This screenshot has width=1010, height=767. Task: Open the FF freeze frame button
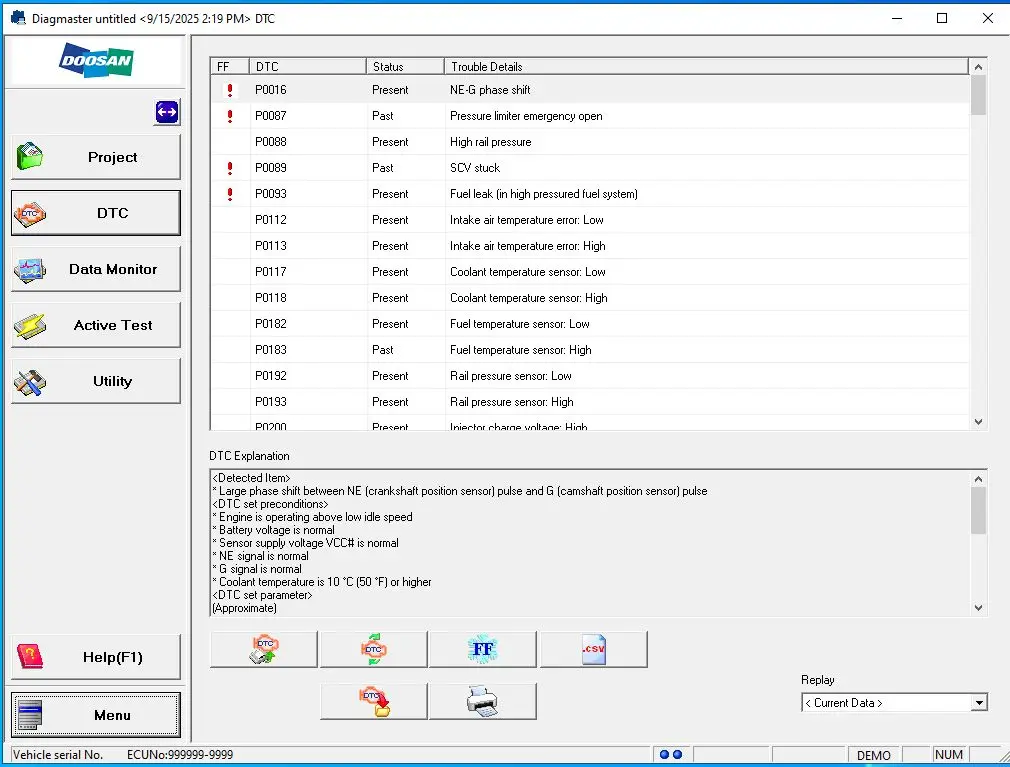click(482, 649)
